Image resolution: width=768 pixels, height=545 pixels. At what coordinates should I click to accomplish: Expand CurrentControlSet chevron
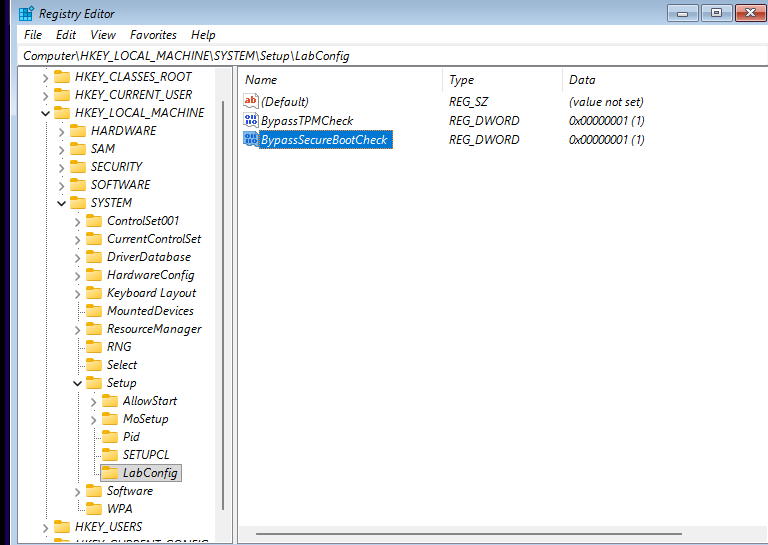point(77,240)
